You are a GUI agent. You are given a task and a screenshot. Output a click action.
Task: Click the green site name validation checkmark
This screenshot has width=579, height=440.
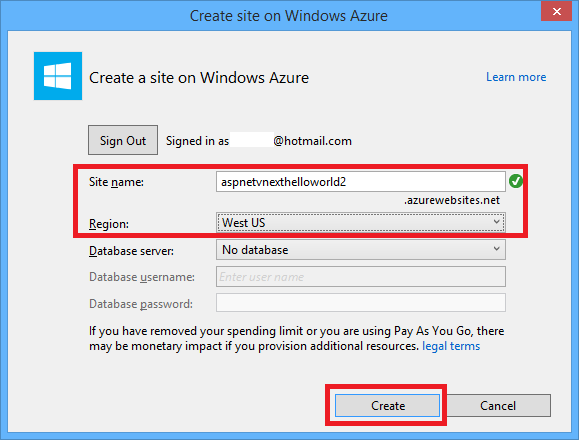coord(515,181)
